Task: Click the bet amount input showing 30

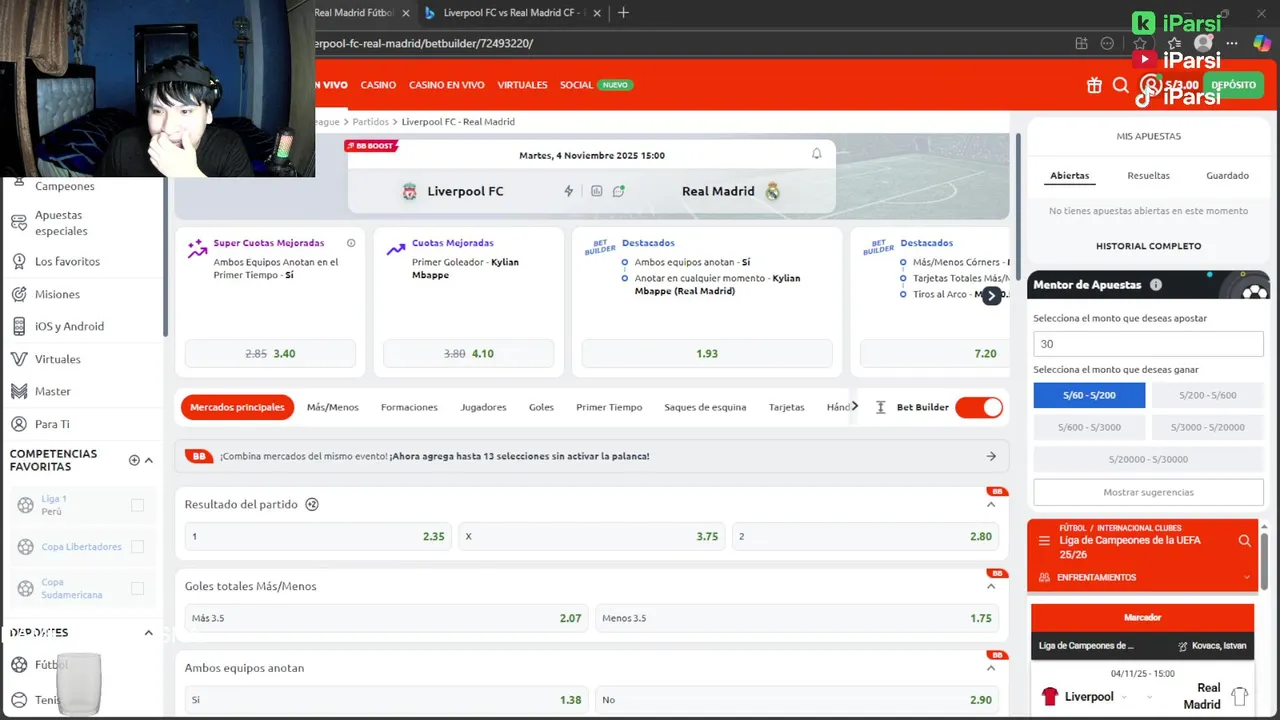Action: pyautogui.click(x=1148, y=343)
